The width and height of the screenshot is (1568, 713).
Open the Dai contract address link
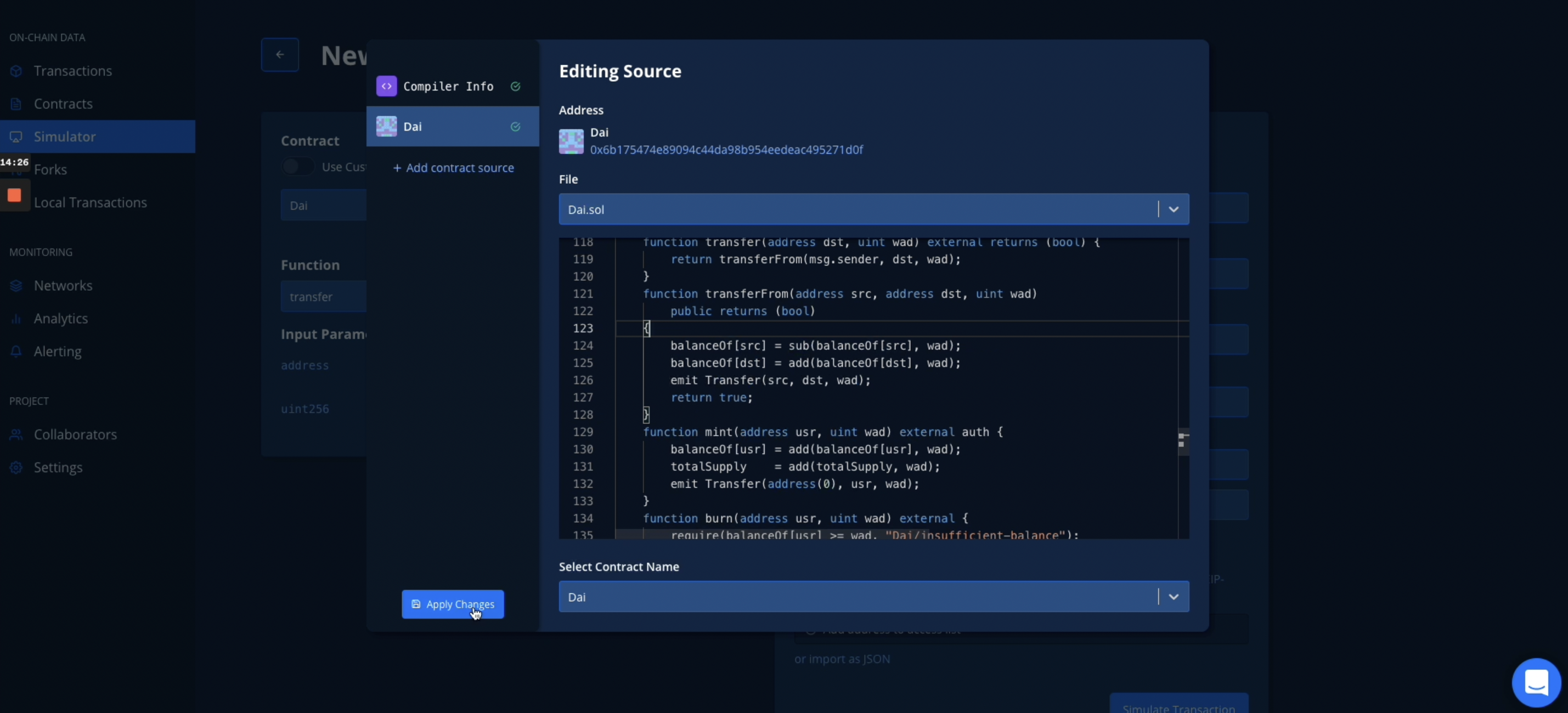pos(726,150)
